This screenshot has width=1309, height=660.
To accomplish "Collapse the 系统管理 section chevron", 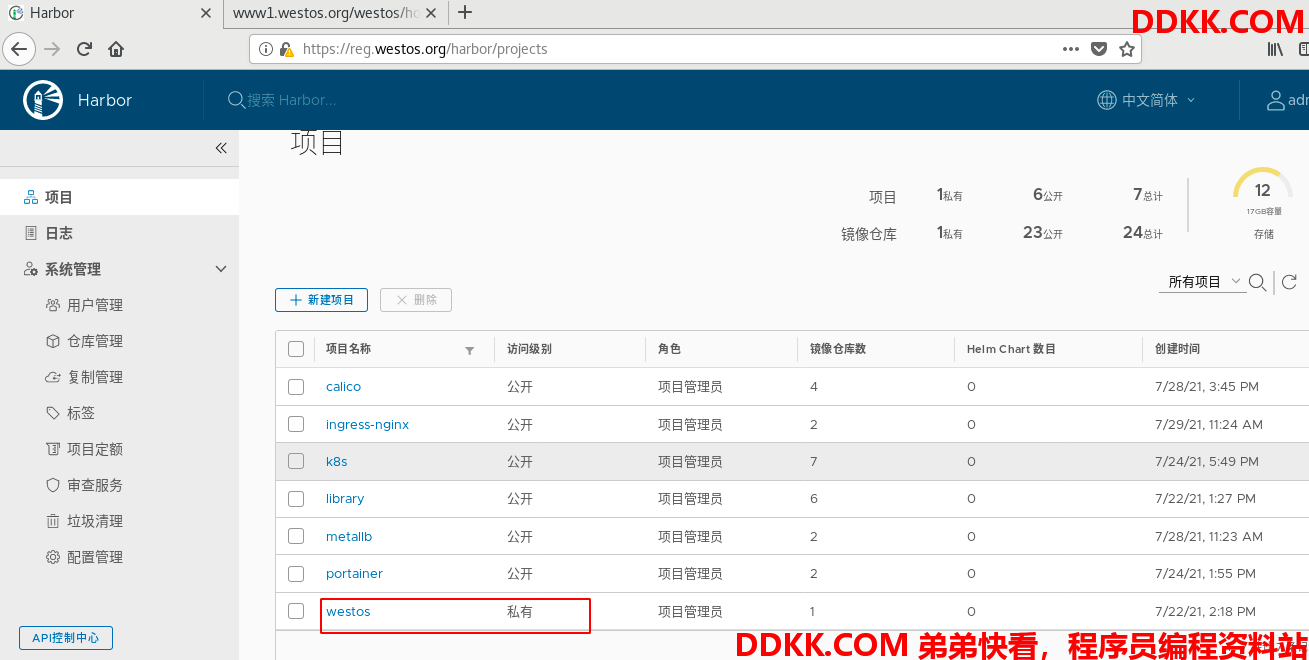I will coord(221,269).
